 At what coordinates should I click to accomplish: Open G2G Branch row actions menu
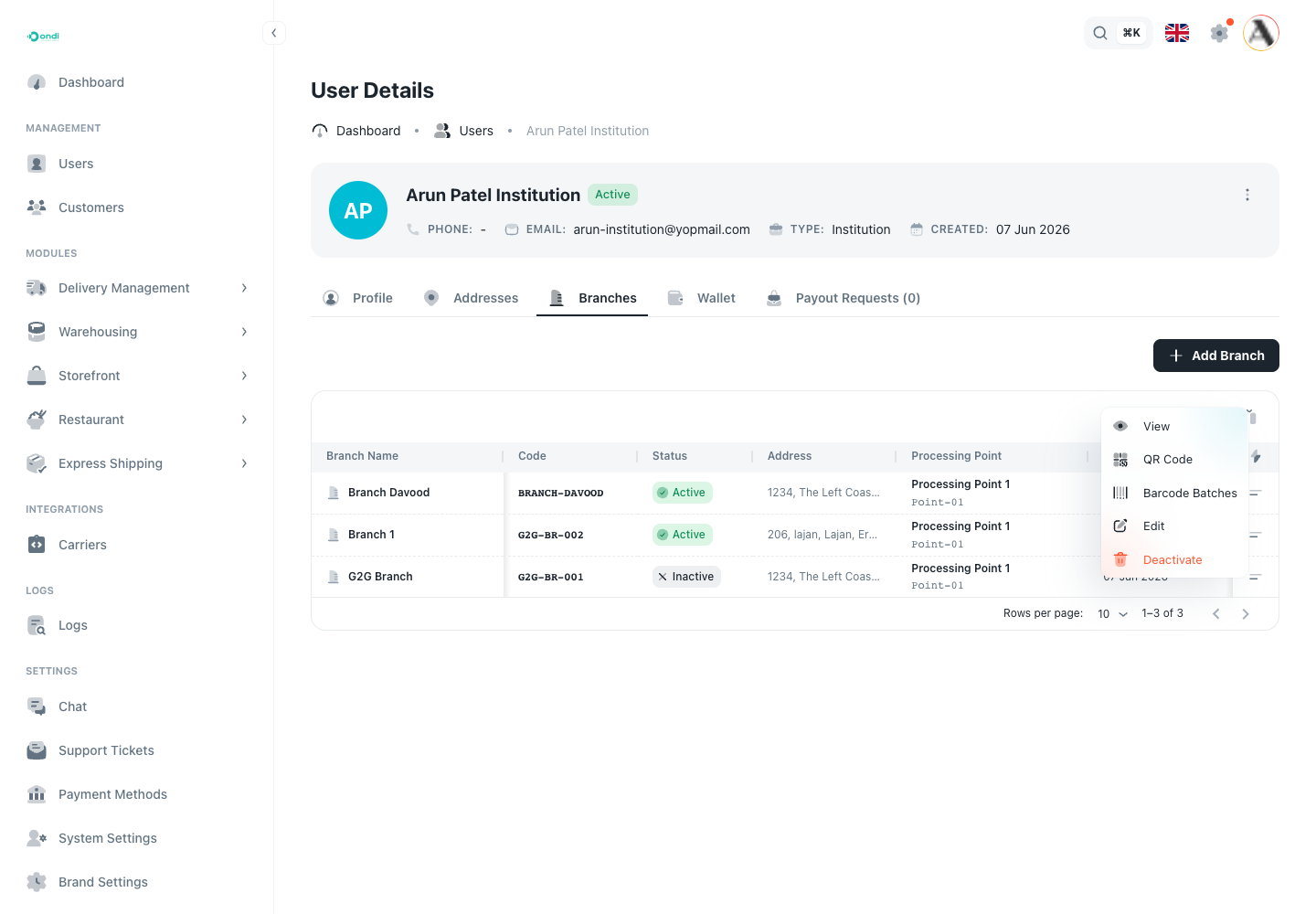click(1256, 577)
